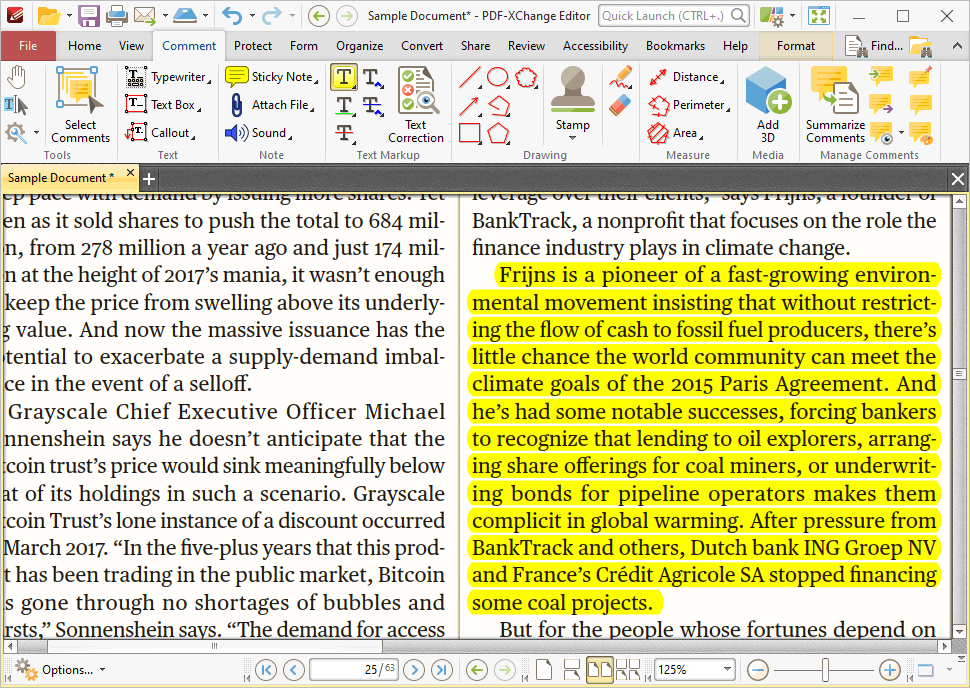Focus the Quick Launch search box
970x688 pixels.
click(x=674, y=15)
